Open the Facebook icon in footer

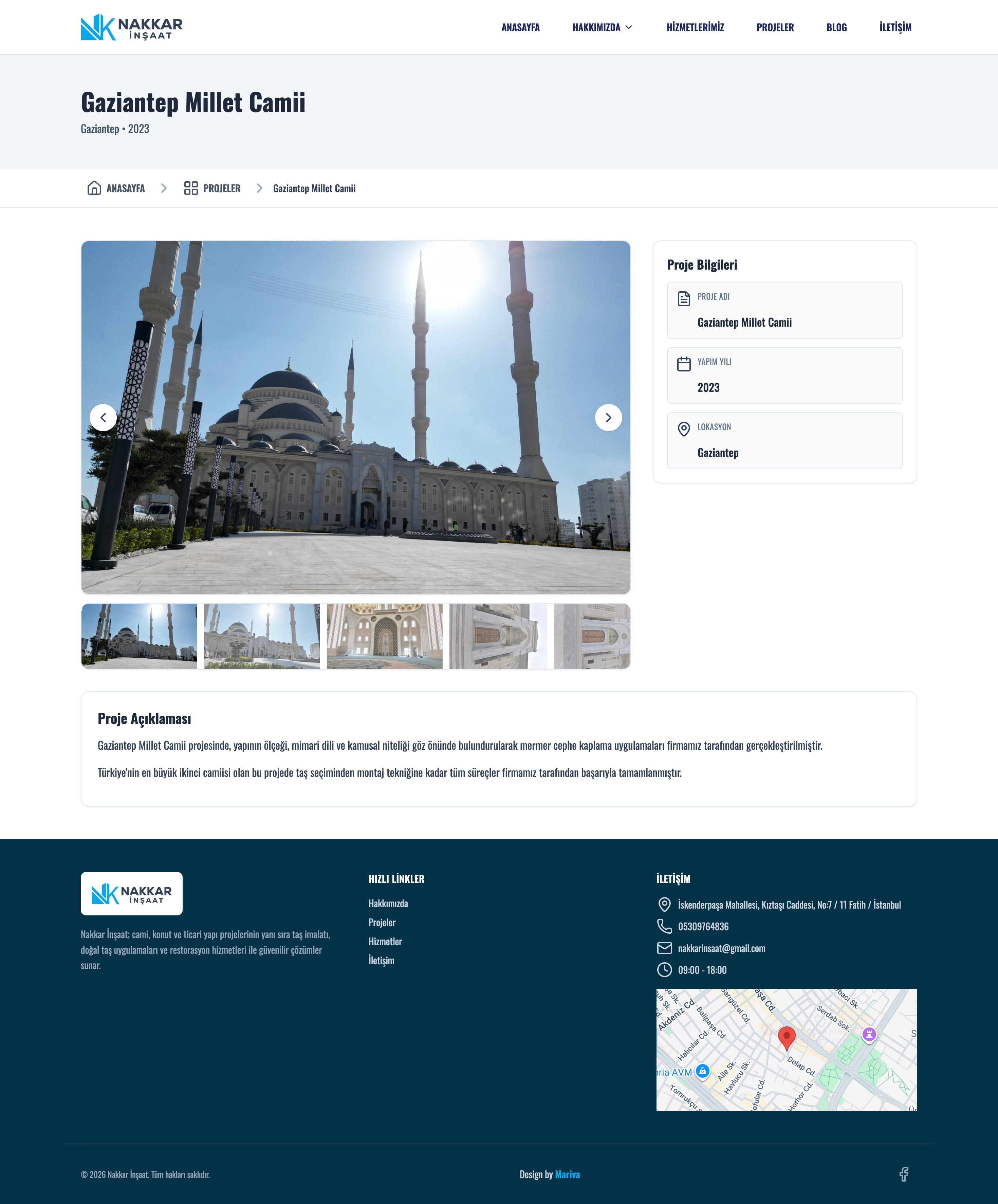[x=903, y=1174]
